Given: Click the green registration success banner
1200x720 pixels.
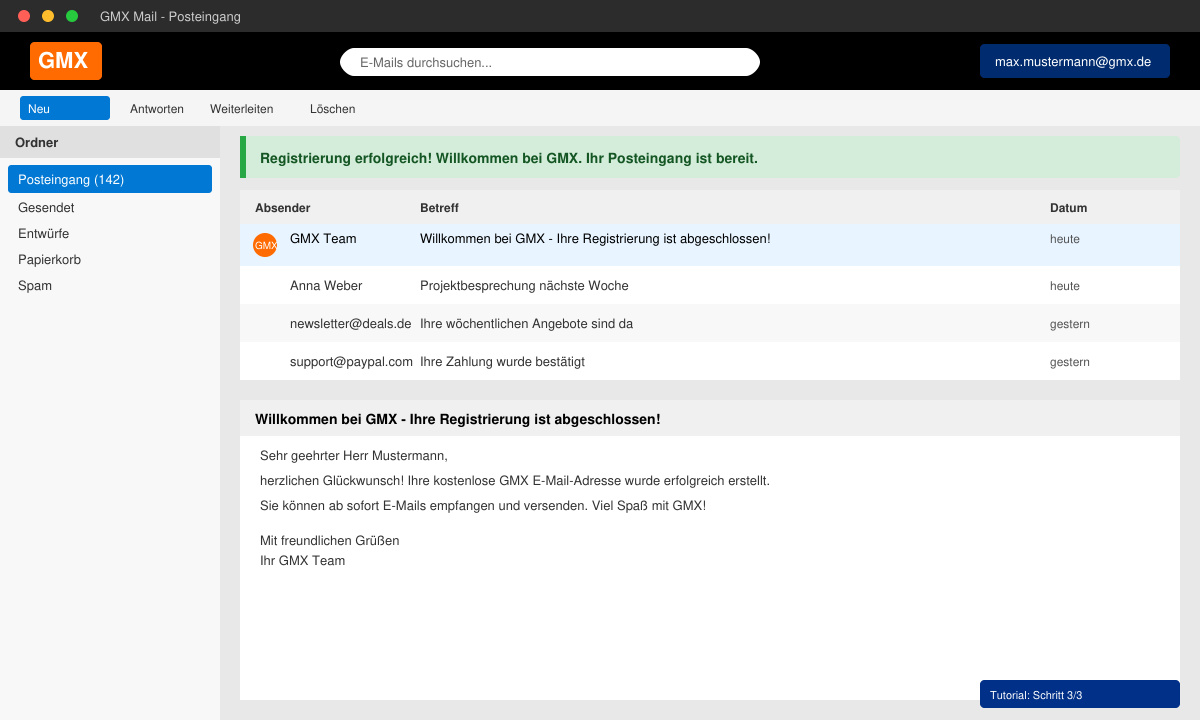Looking at the screenshot, I should click(710, 157).
